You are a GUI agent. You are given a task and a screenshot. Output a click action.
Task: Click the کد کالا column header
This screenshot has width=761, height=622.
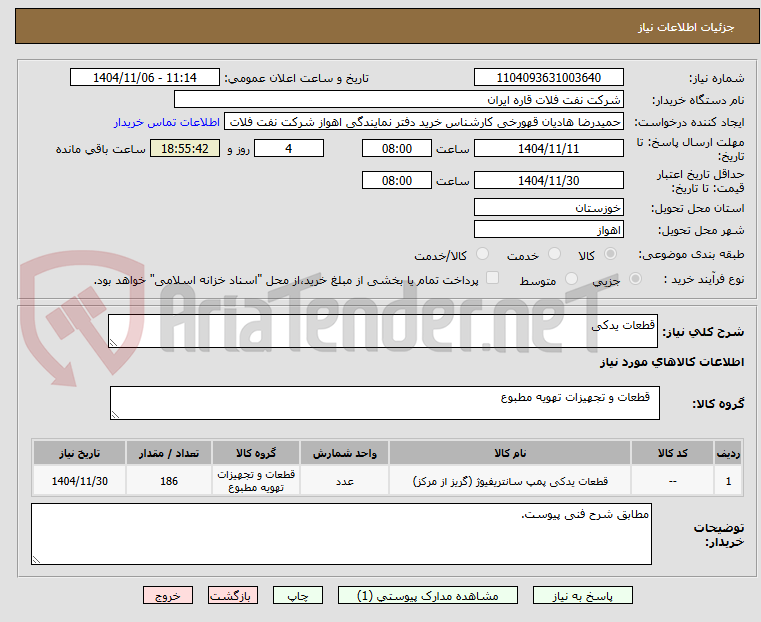tap(672, 453)
